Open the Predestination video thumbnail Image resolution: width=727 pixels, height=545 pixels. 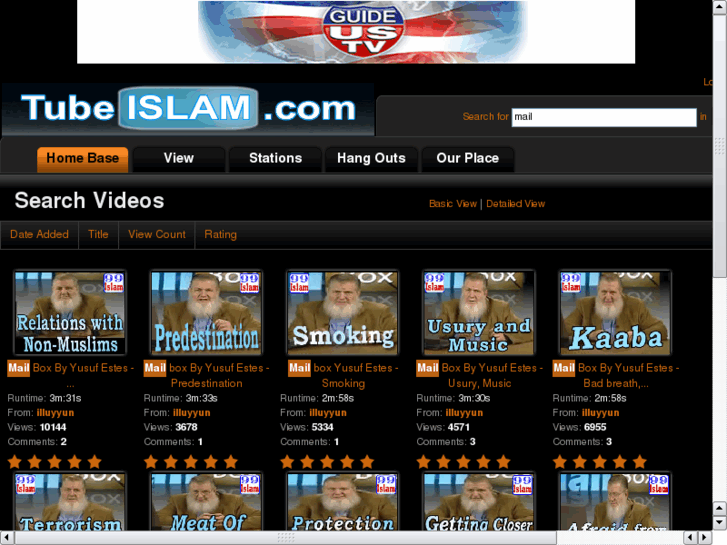pyautogui.click(x=206, y=313)
